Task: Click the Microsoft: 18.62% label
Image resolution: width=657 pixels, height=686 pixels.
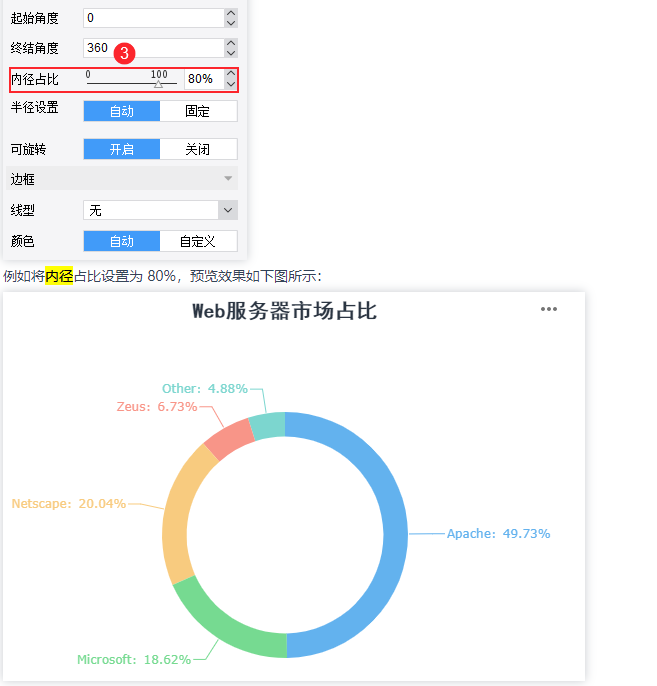Action: click(x=134, y=659)
